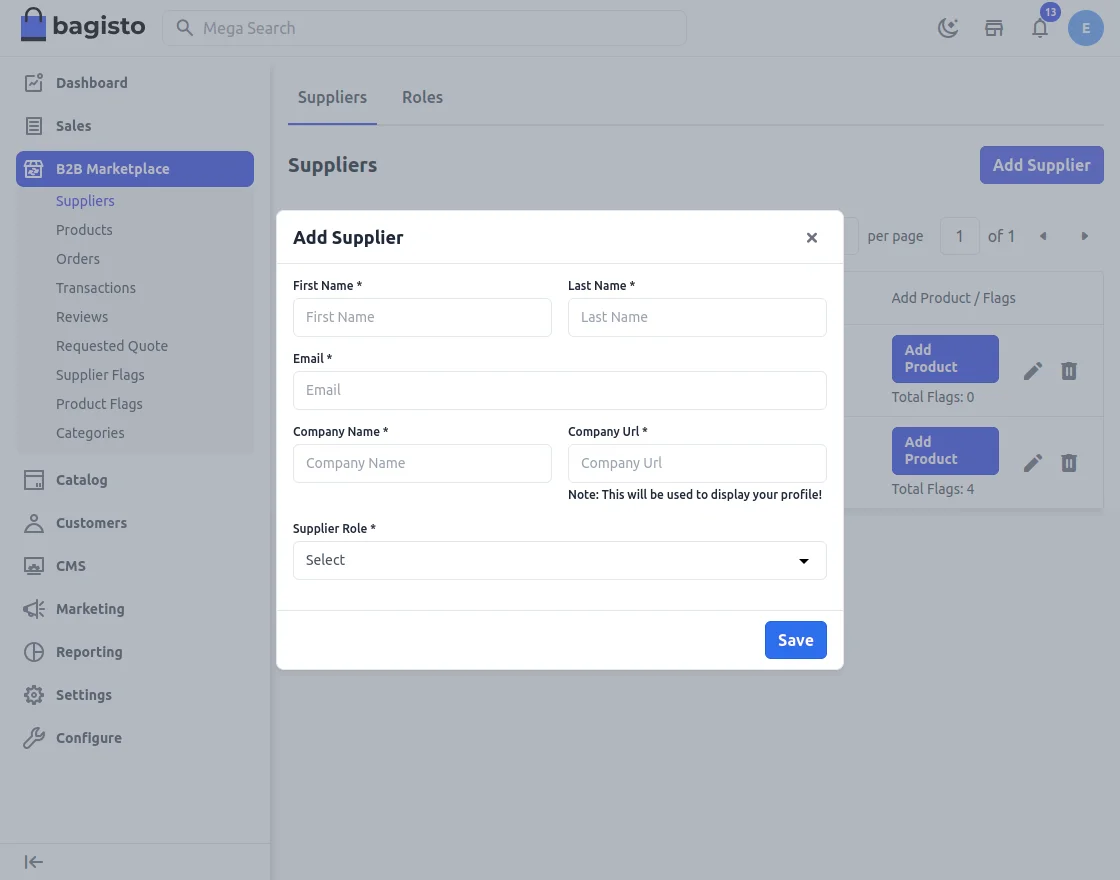
Task: Open the Supplier Flags menu item
Action: (x=100, y=374)
